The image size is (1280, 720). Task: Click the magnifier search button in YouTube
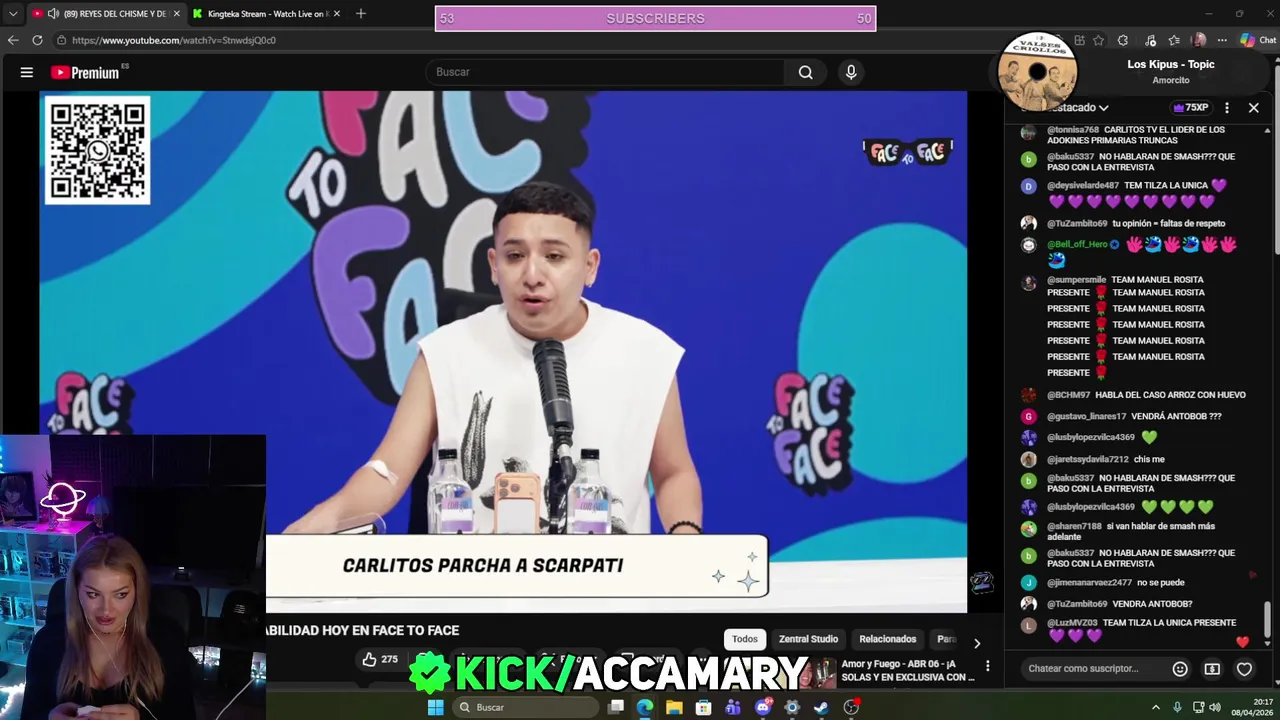pyautogui.click(x=805, y=72)
